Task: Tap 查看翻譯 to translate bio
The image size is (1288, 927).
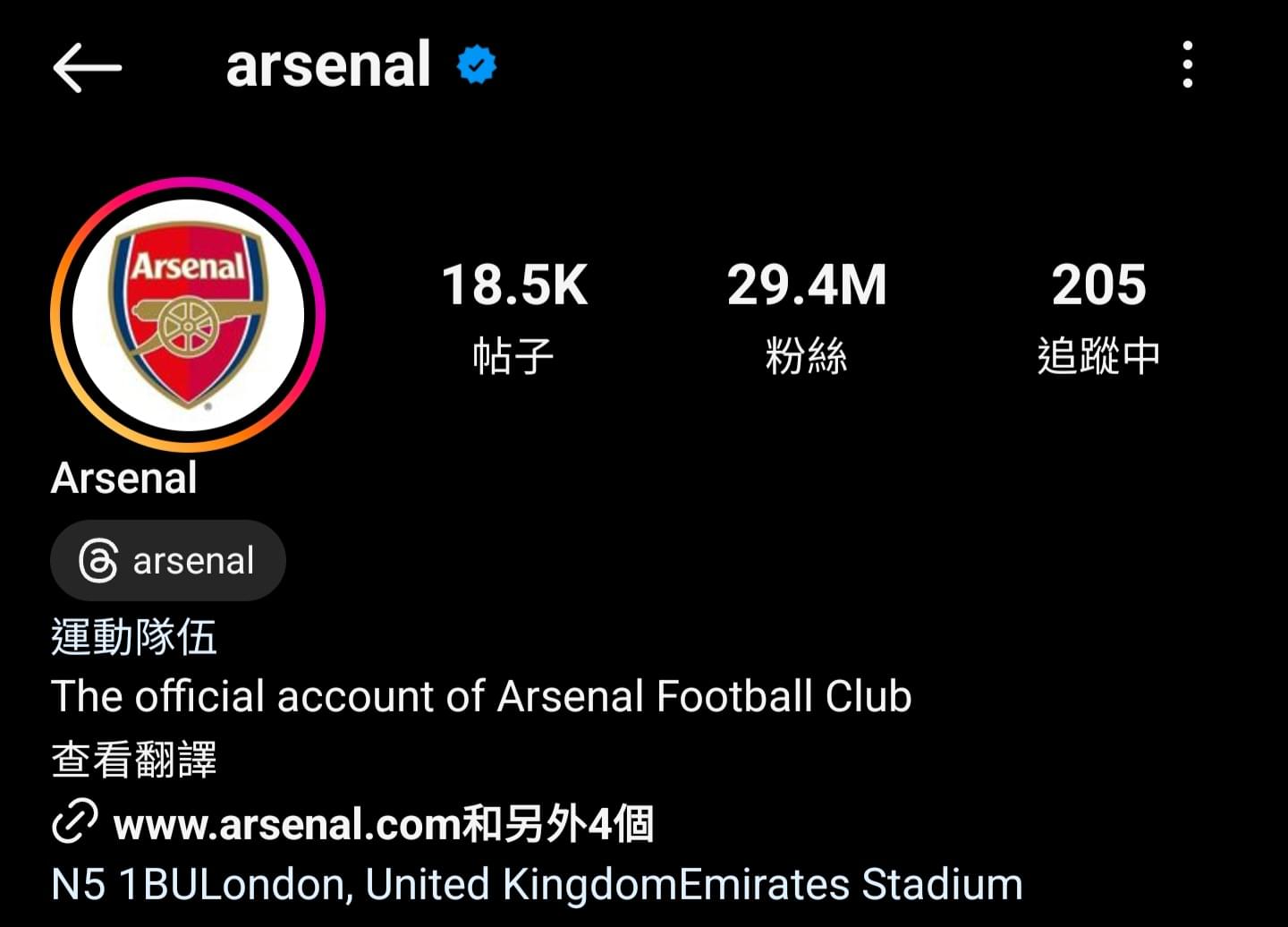Action: [134, 760]
